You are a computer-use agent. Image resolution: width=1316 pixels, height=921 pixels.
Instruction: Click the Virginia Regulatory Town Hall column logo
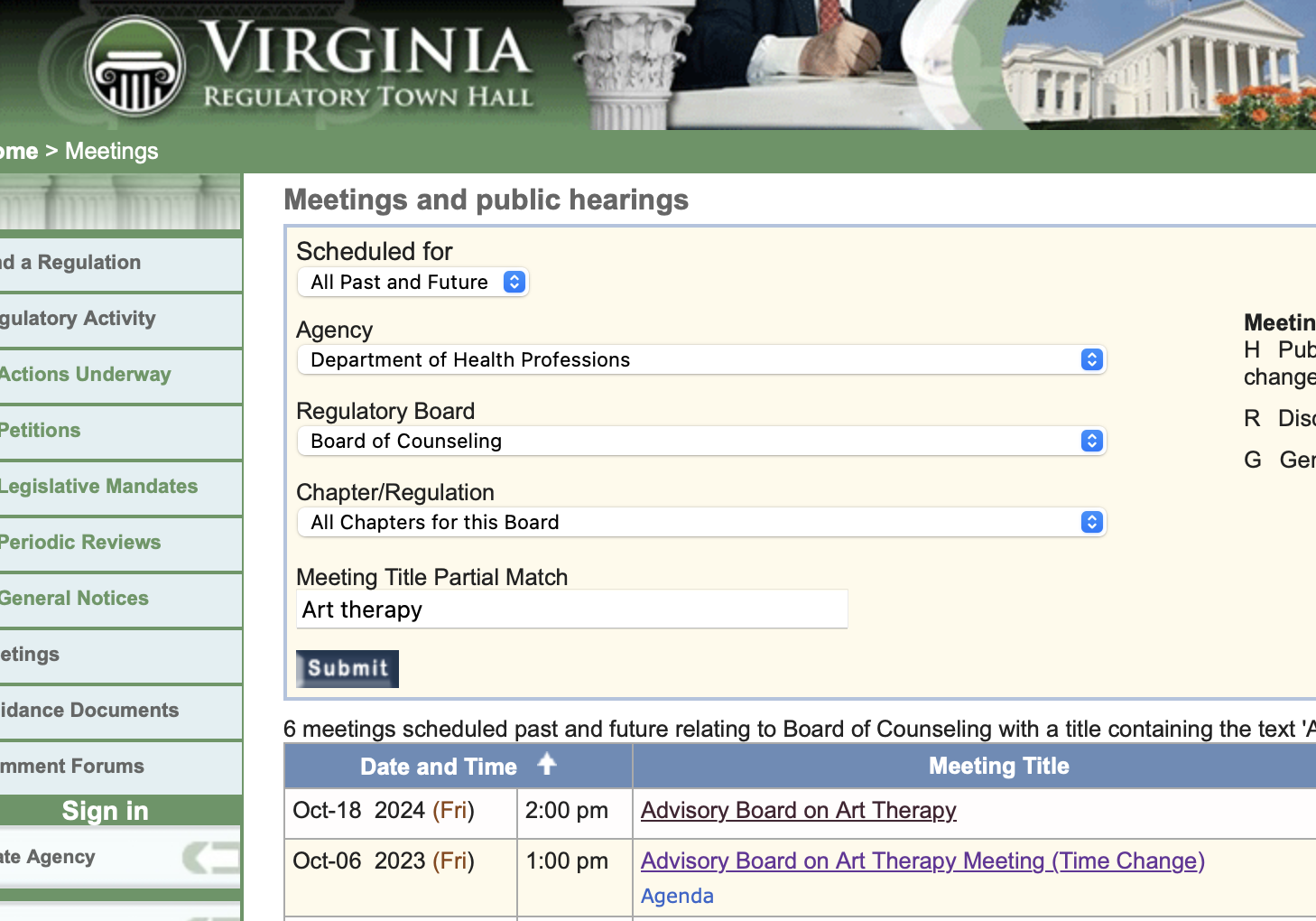tap(135, 68)
